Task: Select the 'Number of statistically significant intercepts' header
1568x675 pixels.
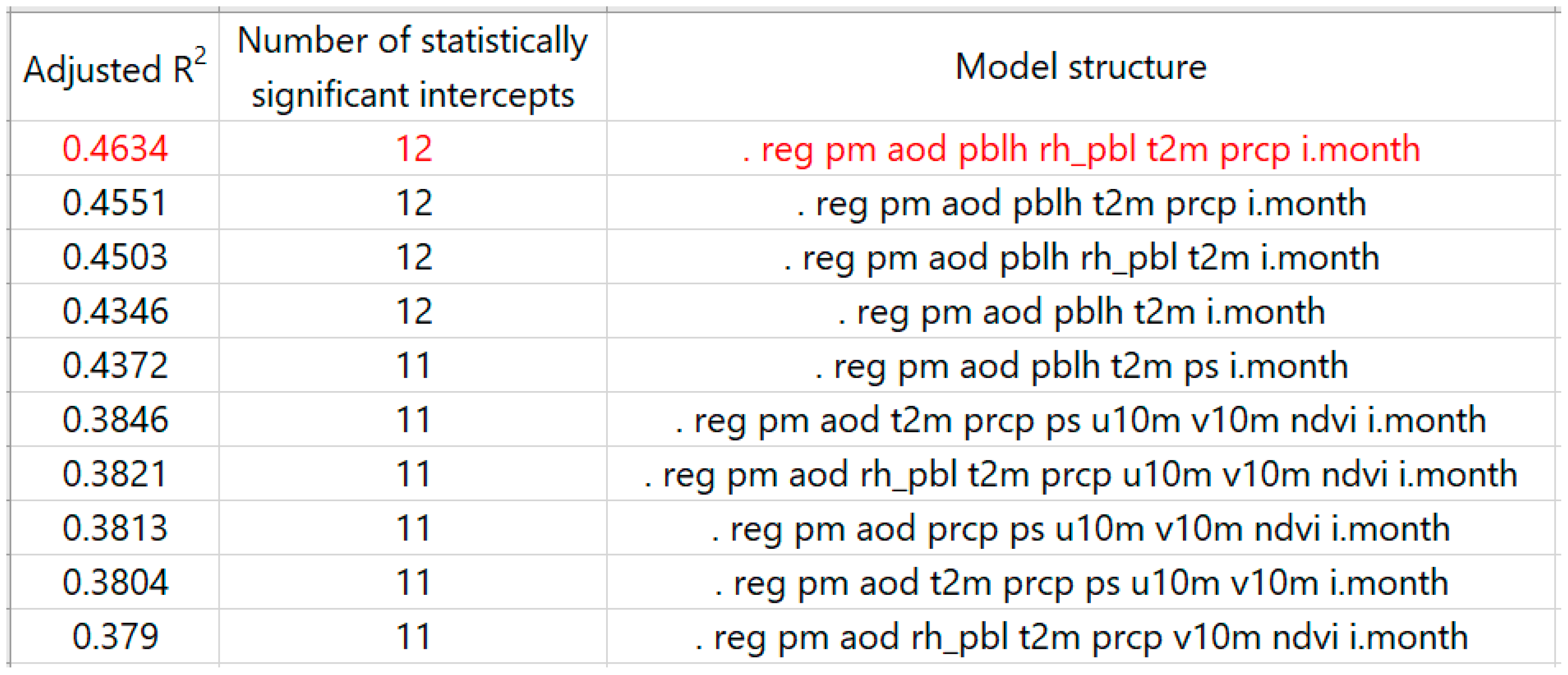Action: point(413,67)
